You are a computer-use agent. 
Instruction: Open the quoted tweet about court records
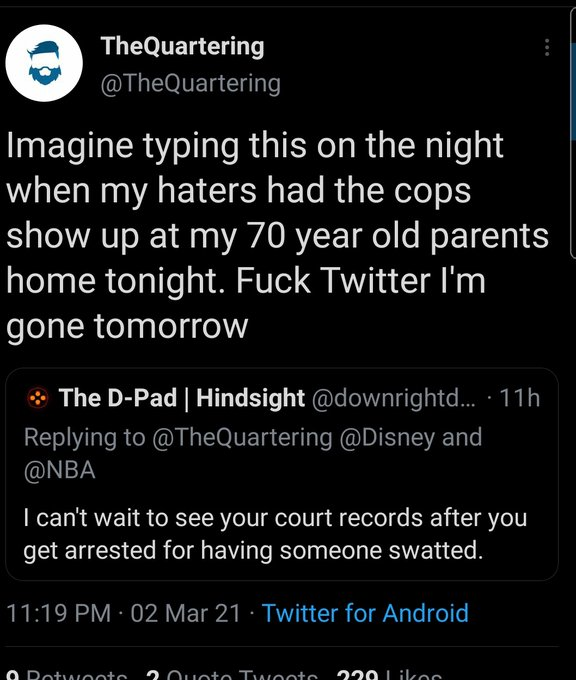coord(282,474)
